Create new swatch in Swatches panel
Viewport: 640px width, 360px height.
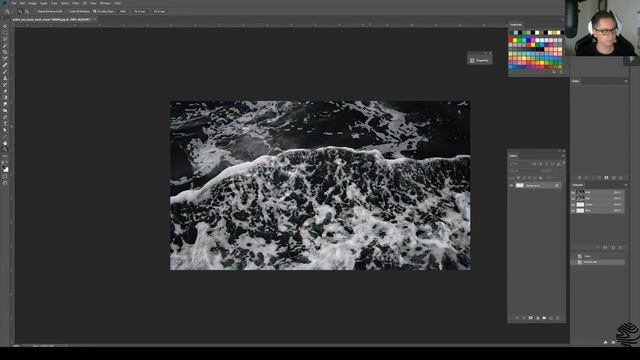[x=554, y=72]
